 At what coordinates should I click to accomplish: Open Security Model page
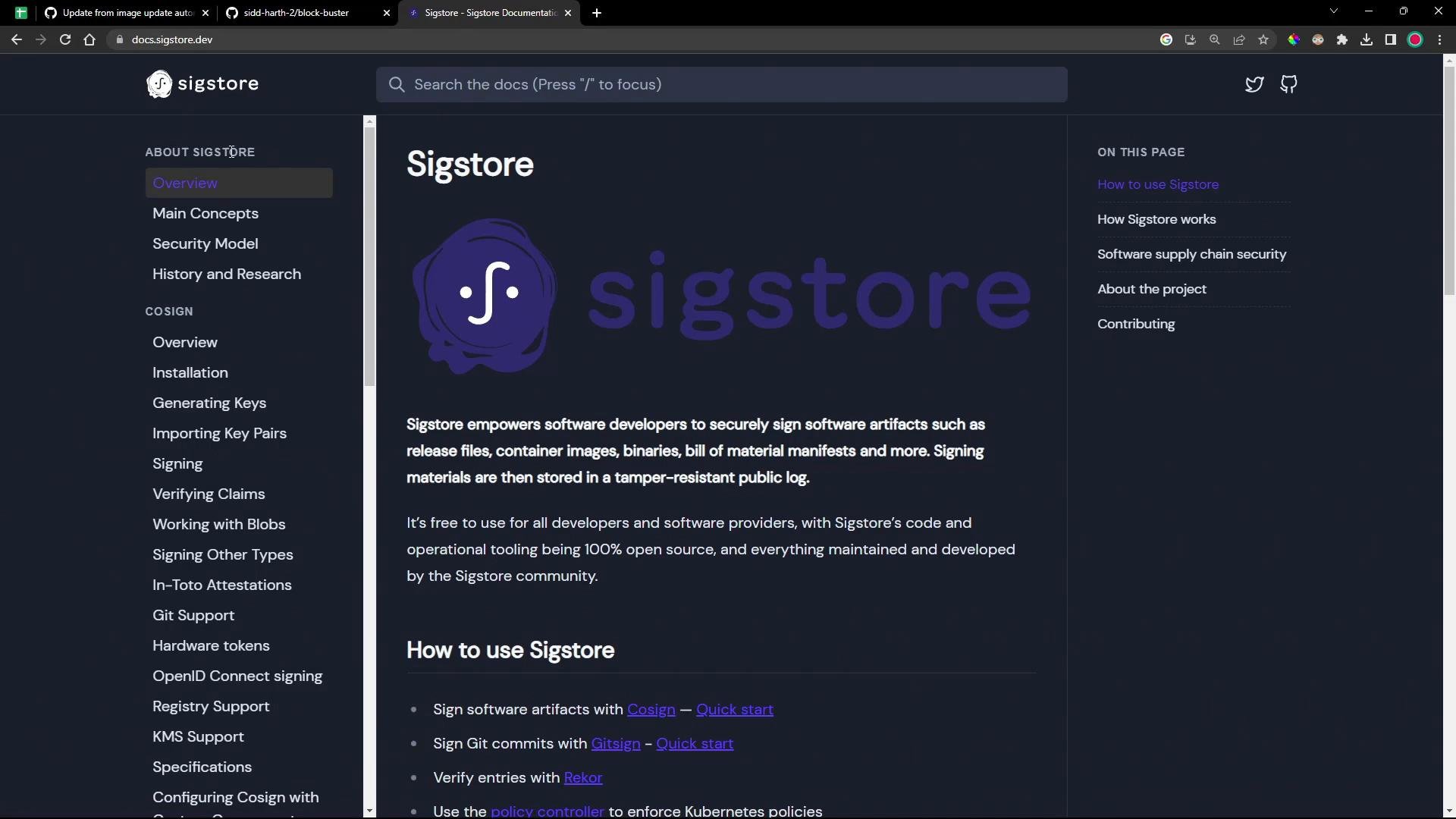[x=206, y=244]
